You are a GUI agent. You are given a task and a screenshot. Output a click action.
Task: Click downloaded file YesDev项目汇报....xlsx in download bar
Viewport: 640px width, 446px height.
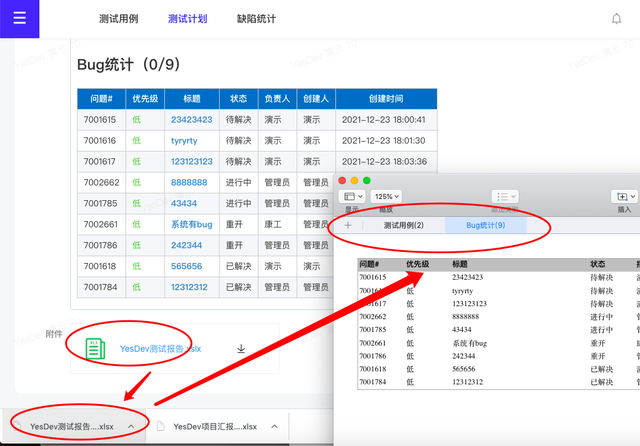coord(215,426)
